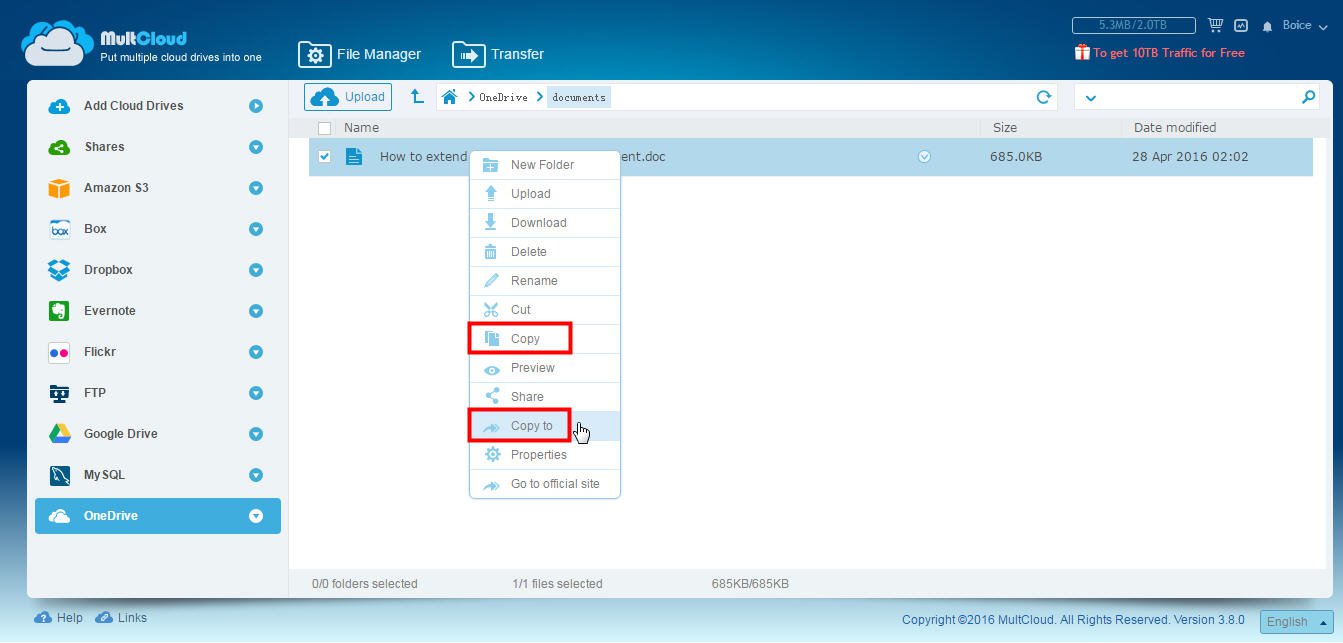Expand the FTP dropdown arrow
The height and width of the screenshot is (643, 1343).
tap(256, 393)
